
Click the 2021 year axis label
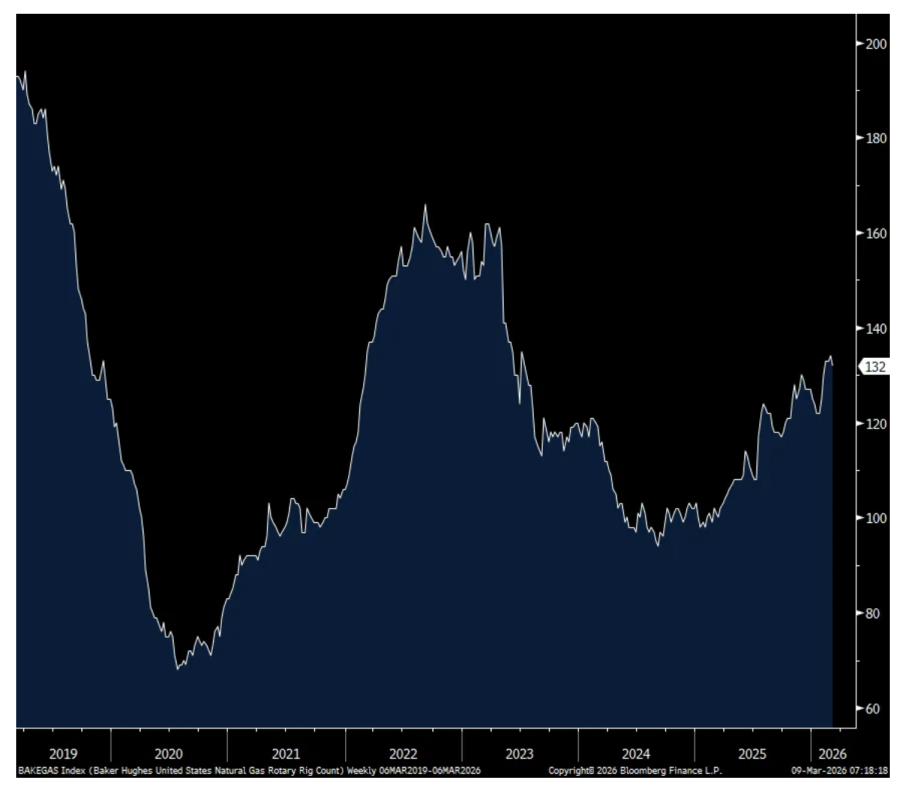(285, 753)
